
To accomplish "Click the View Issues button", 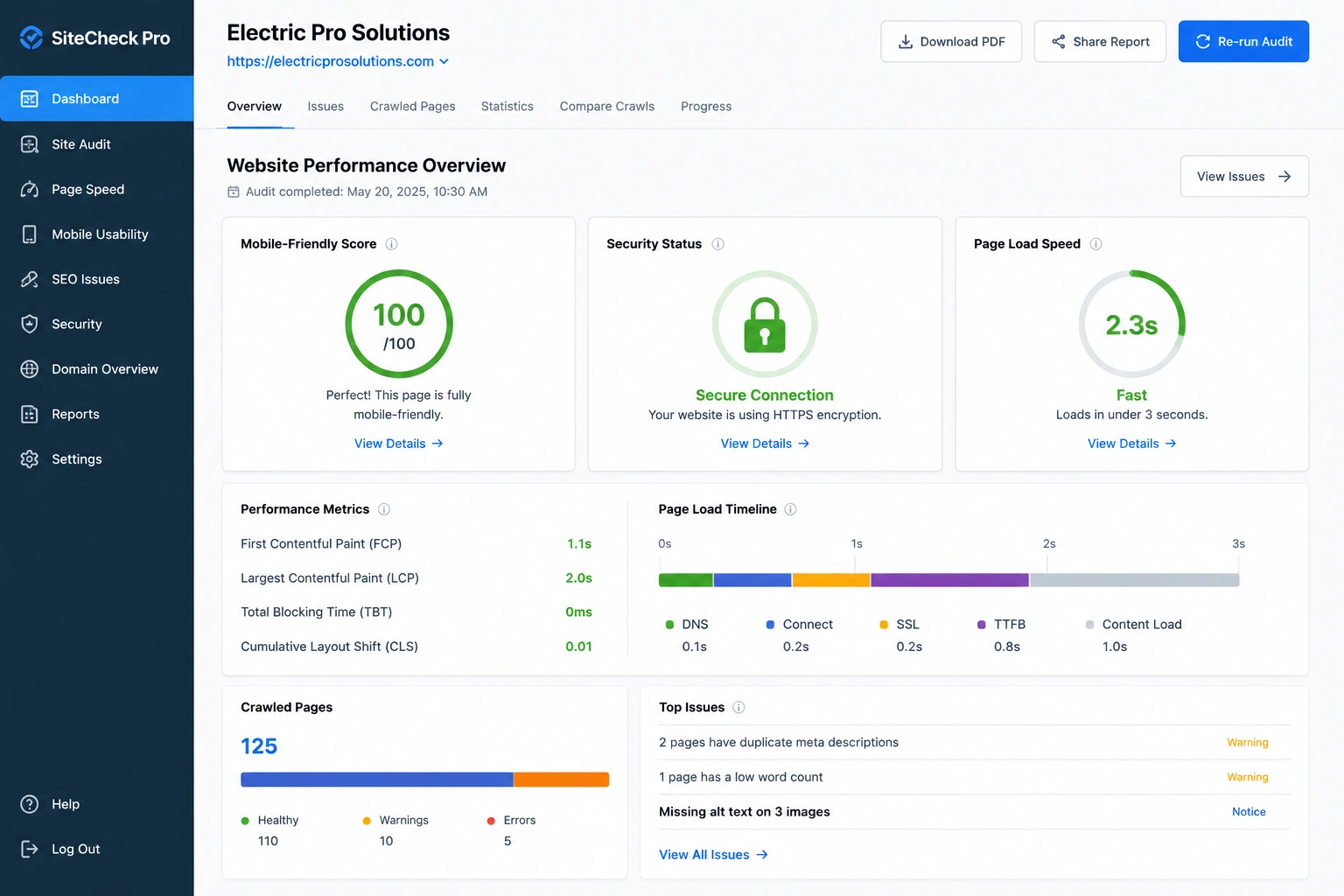I will tap(1244, 177).
